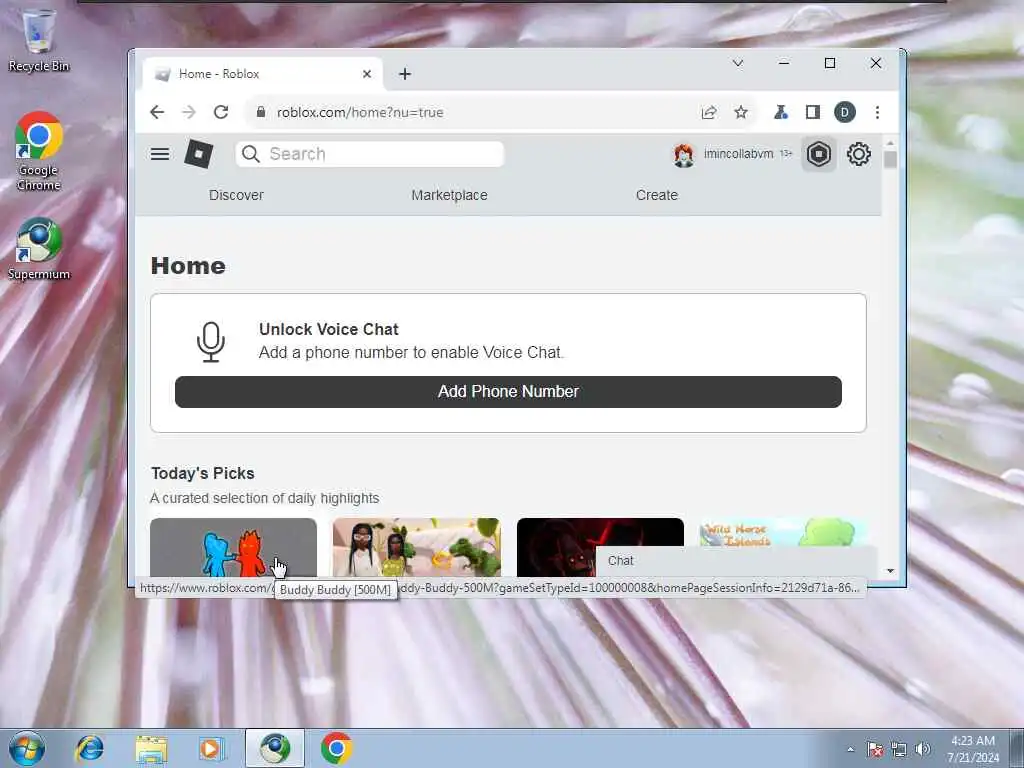The width and height of the screenshot is (1024, 768).
Task: Open the Chrome Labs flask icon
Action: pos(780,112)
